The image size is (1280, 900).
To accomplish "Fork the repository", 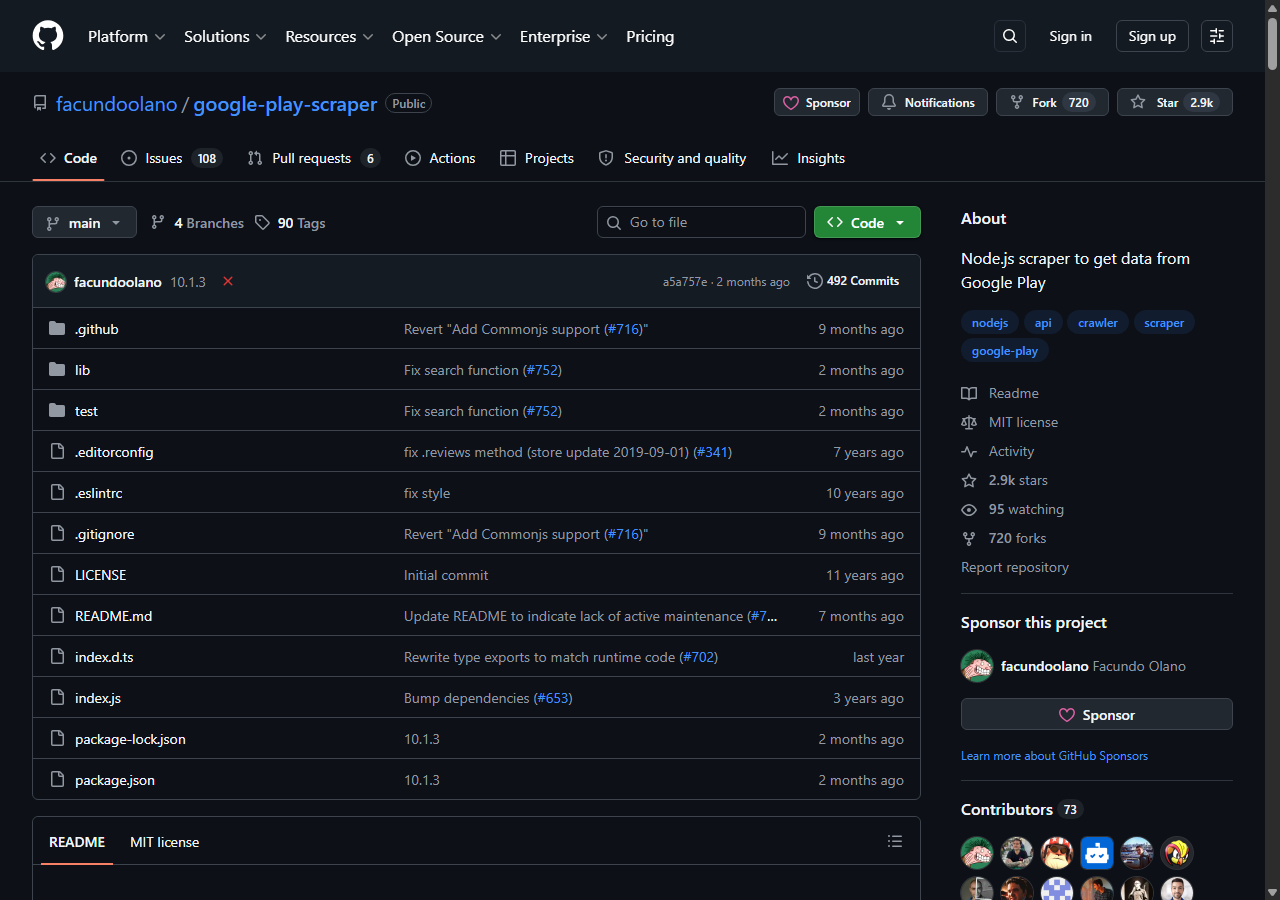I will coord(1052,102).
